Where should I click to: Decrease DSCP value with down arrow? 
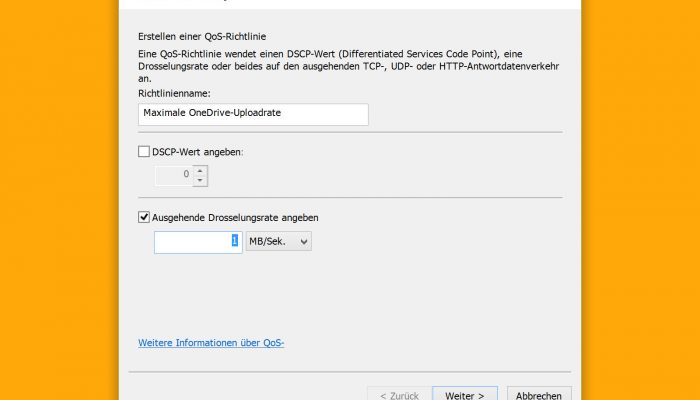pyautogui.click(x=200, y=181)
